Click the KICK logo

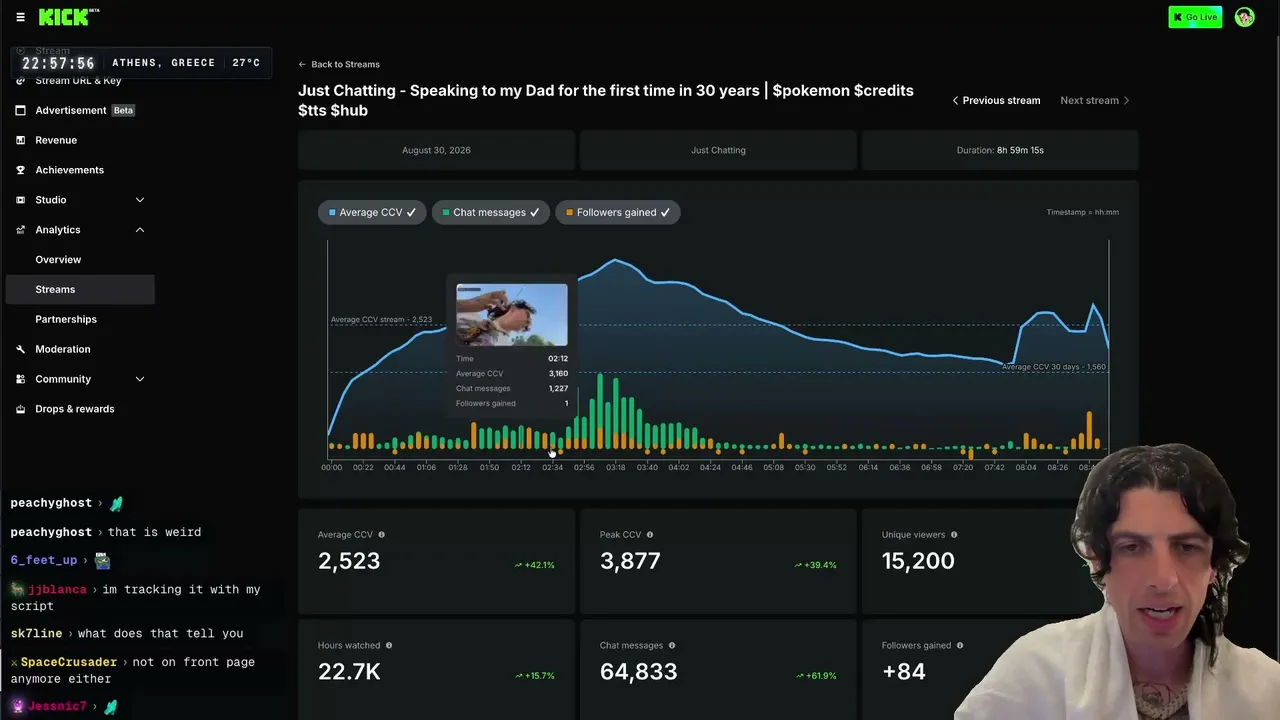point(68,17)
